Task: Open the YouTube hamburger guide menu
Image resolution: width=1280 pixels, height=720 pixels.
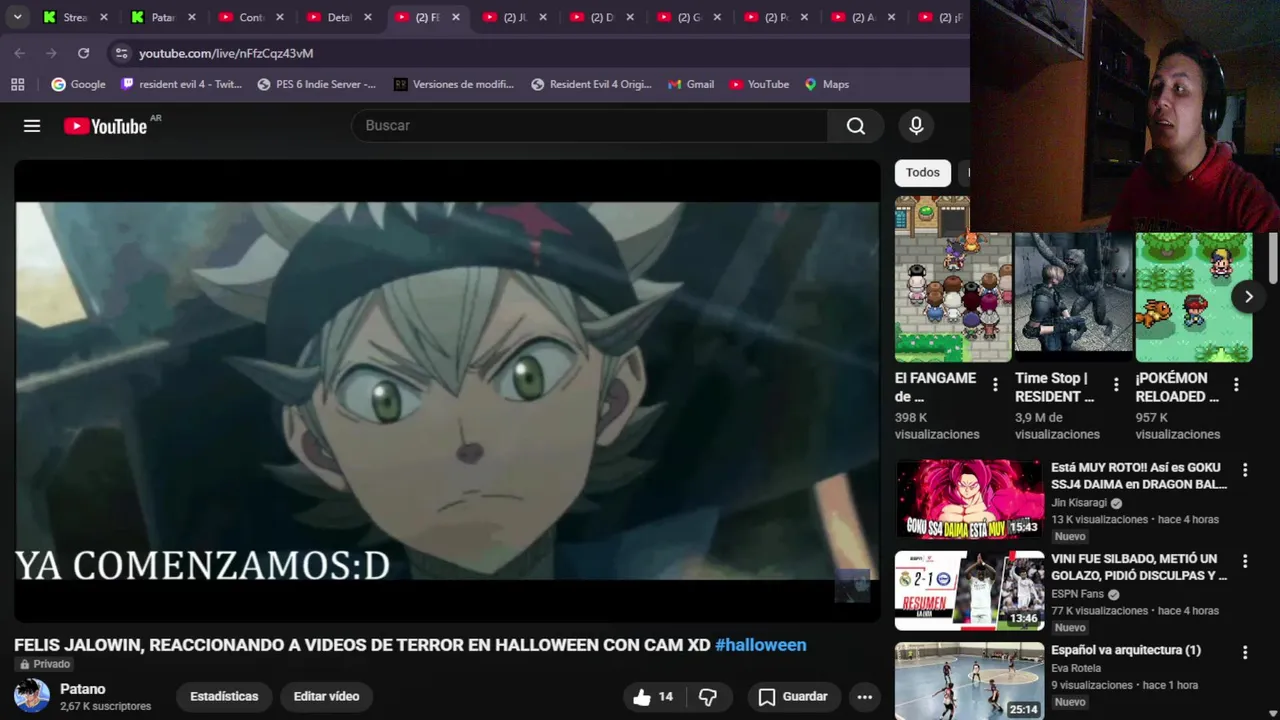Action: click(32, 126)
